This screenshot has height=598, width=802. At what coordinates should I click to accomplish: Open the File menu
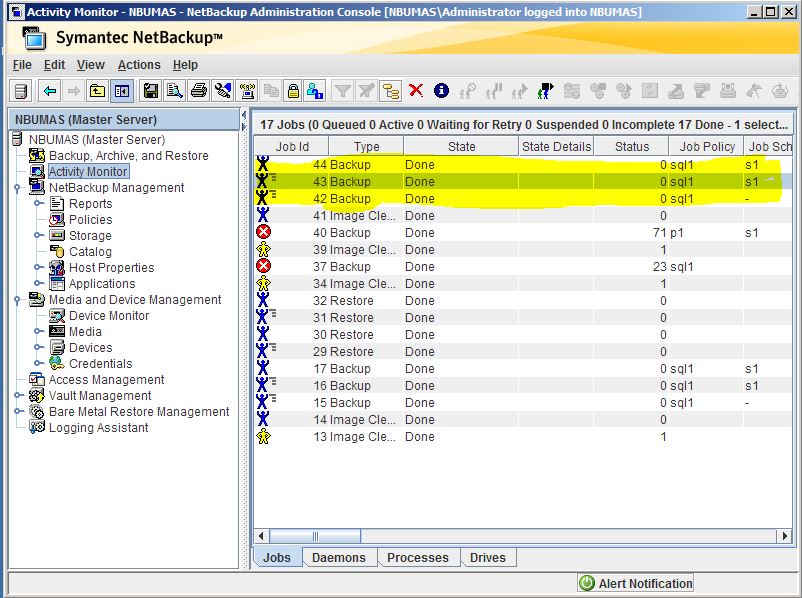point(22,65)
